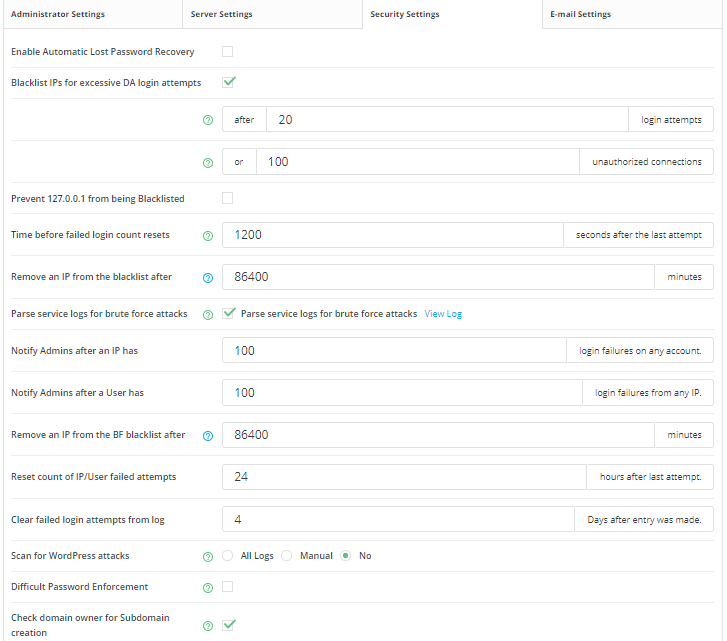Image resolution: width=727 pixels, height=641 pixels.
Task: Open help for unauthorized connections threshold
Action: (208, 163)
